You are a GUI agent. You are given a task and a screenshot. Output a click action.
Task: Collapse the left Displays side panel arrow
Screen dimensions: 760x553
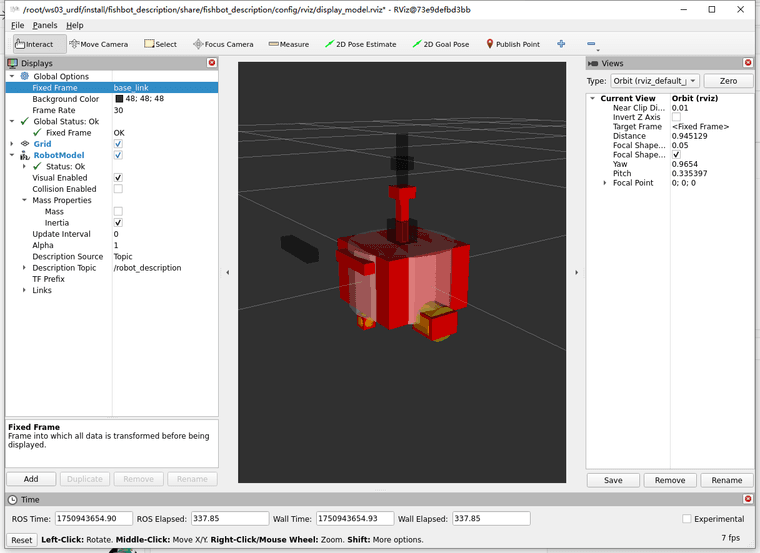click(228, 272)
